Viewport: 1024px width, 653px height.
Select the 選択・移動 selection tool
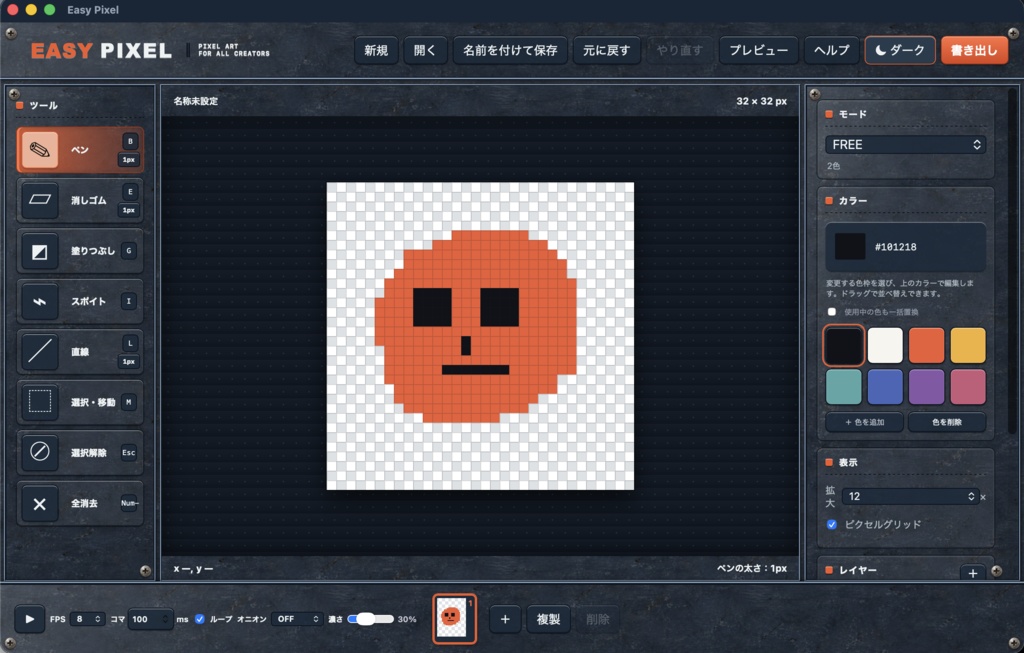(80, 402)
